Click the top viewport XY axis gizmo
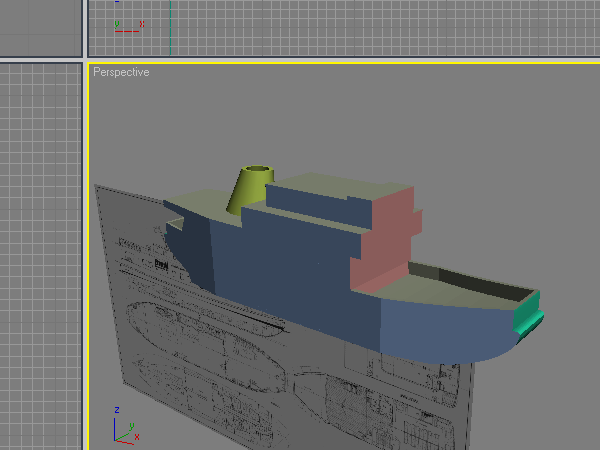 [x=129, y=26]
